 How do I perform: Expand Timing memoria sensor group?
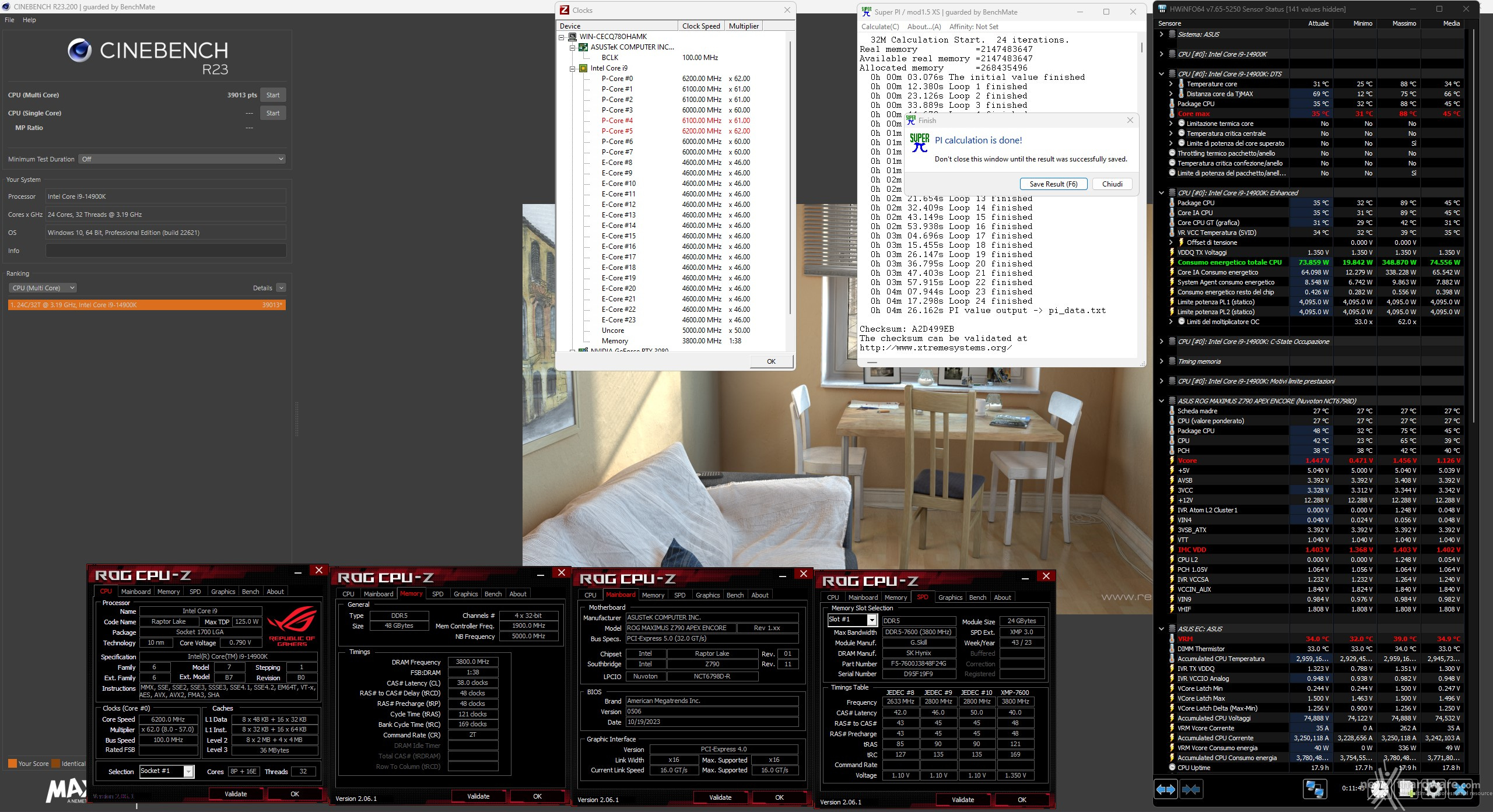click(x=1161, y=361)
